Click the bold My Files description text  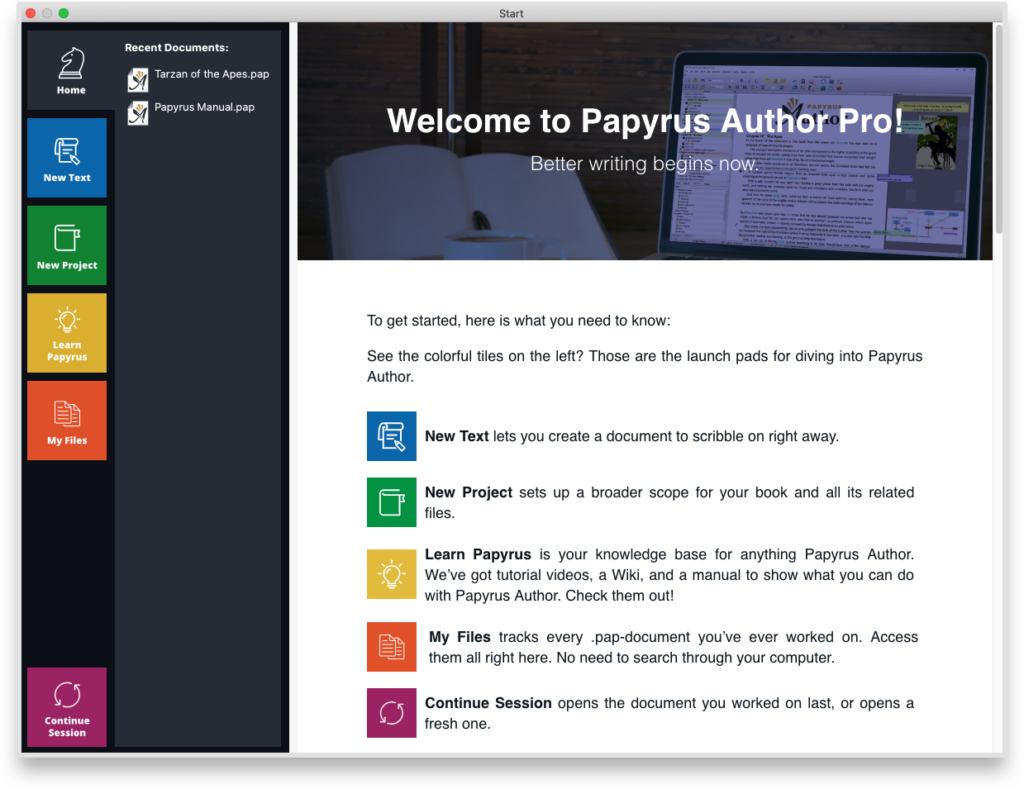tap(460, 637)
